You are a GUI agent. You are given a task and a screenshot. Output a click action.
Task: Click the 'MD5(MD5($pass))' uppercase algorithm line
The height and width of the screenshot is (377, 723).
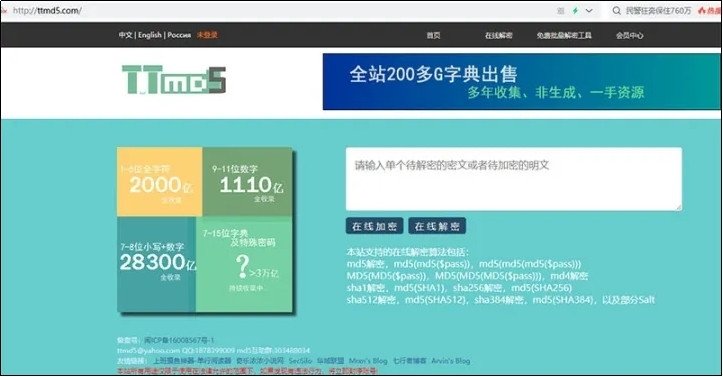[x=468, y=276]
